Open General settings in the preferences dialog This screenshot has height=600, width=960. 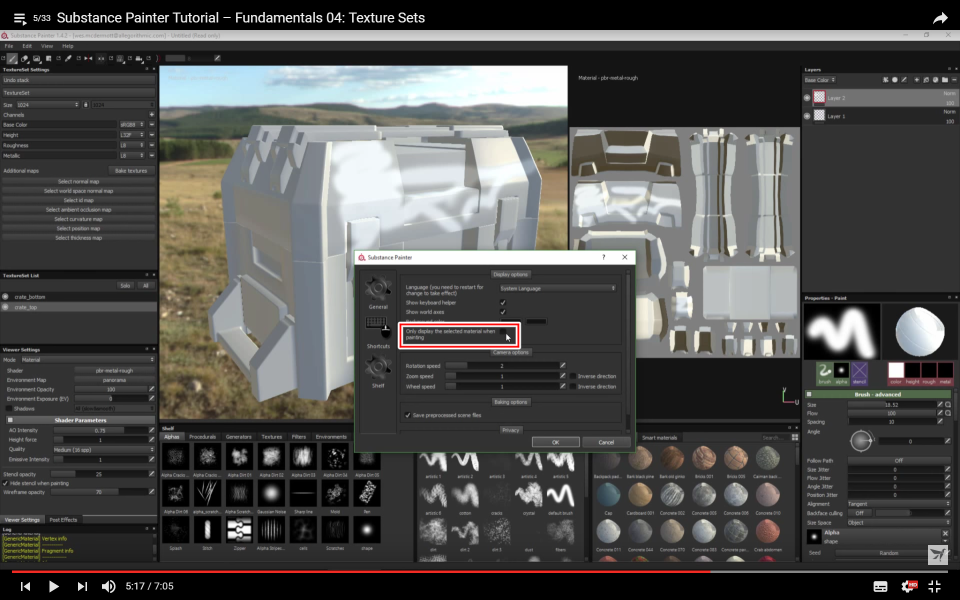[378, 293]
